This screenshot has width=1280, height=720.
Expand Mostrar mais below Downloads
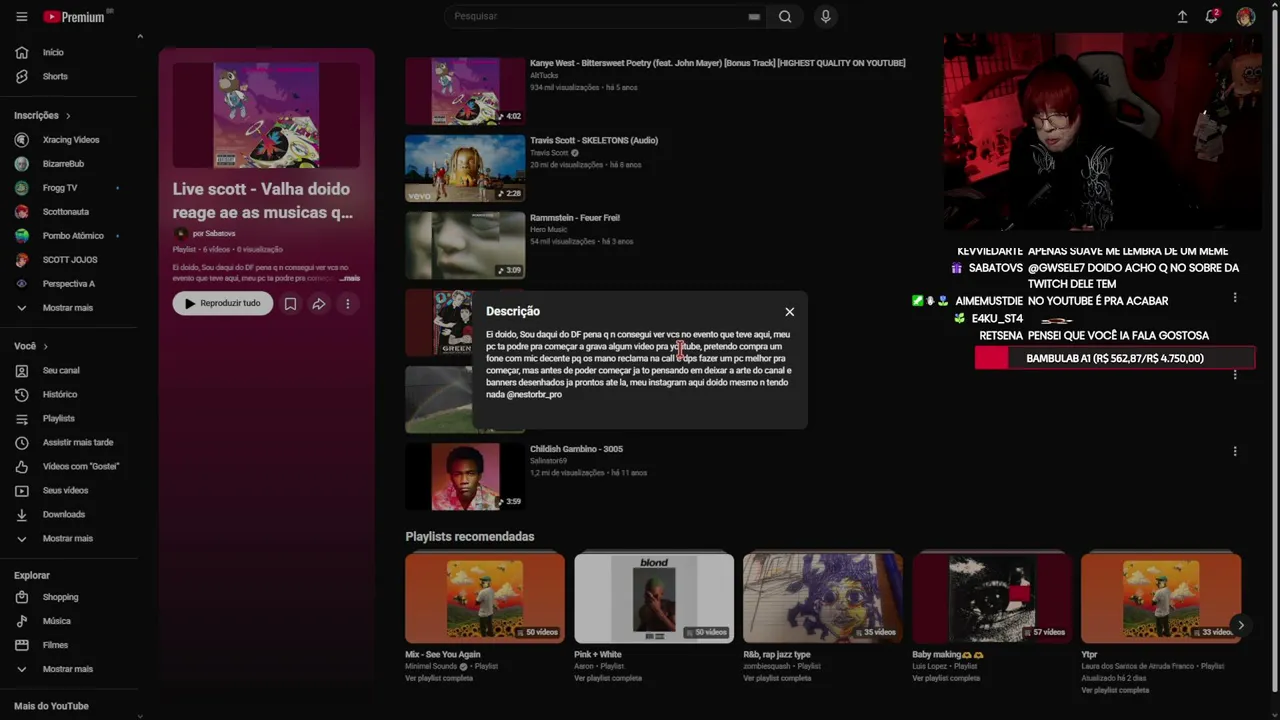[69, 538]
